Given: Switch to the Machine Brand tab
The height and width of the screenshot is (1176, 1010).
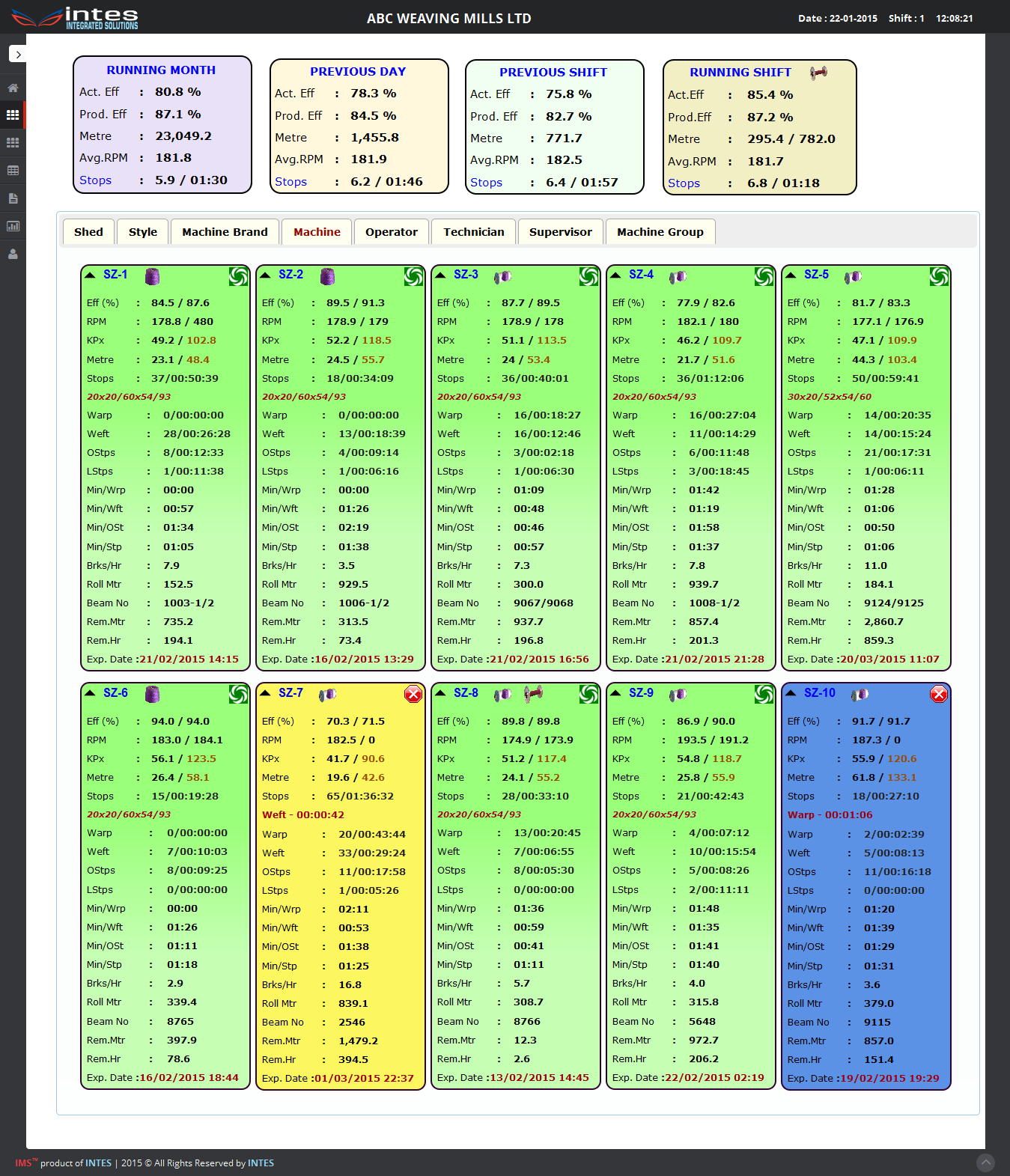Looking at the screenshot, I should pyautogui.click(x=225, y=232).
